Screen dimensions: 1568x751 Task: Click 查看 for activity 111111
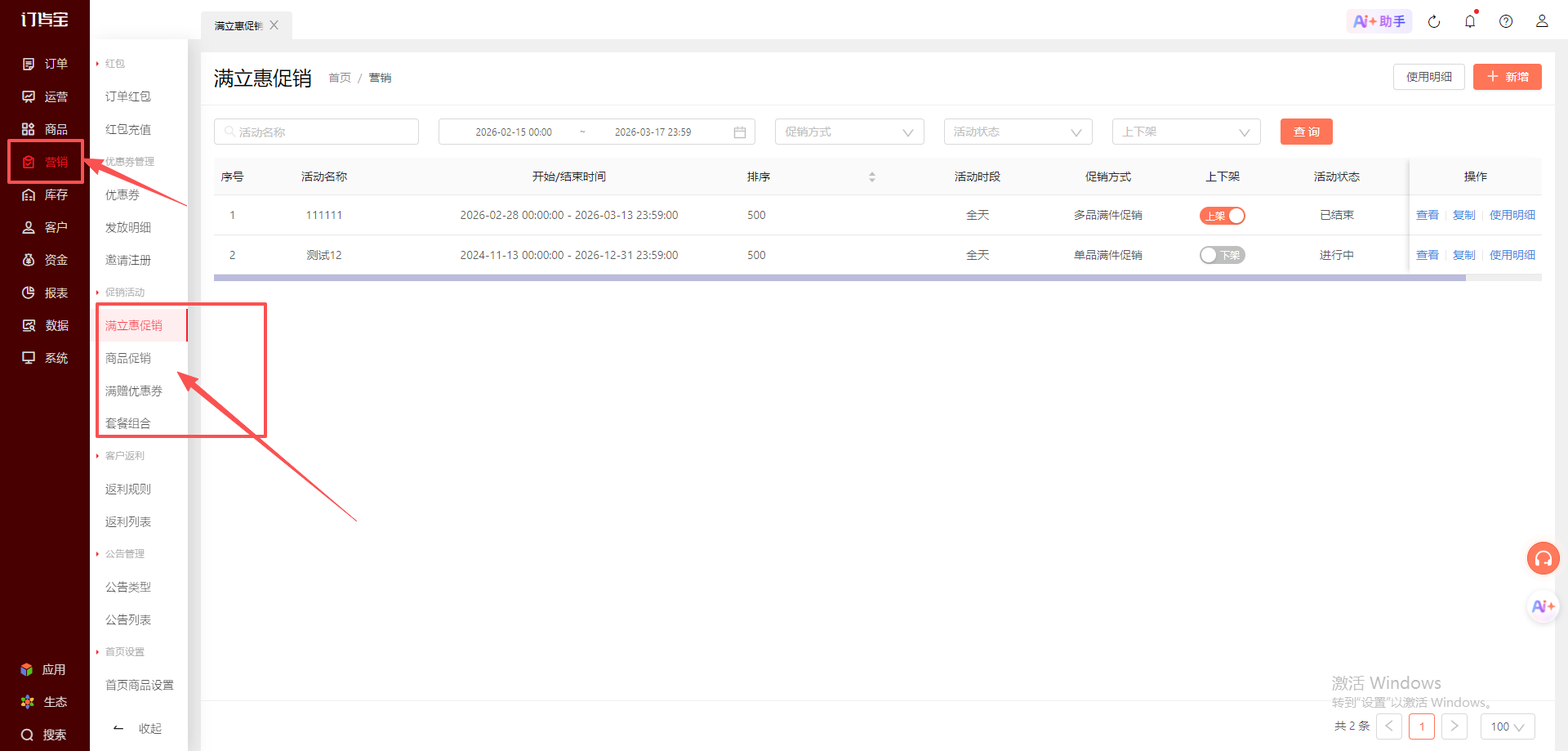[1428, 215]
